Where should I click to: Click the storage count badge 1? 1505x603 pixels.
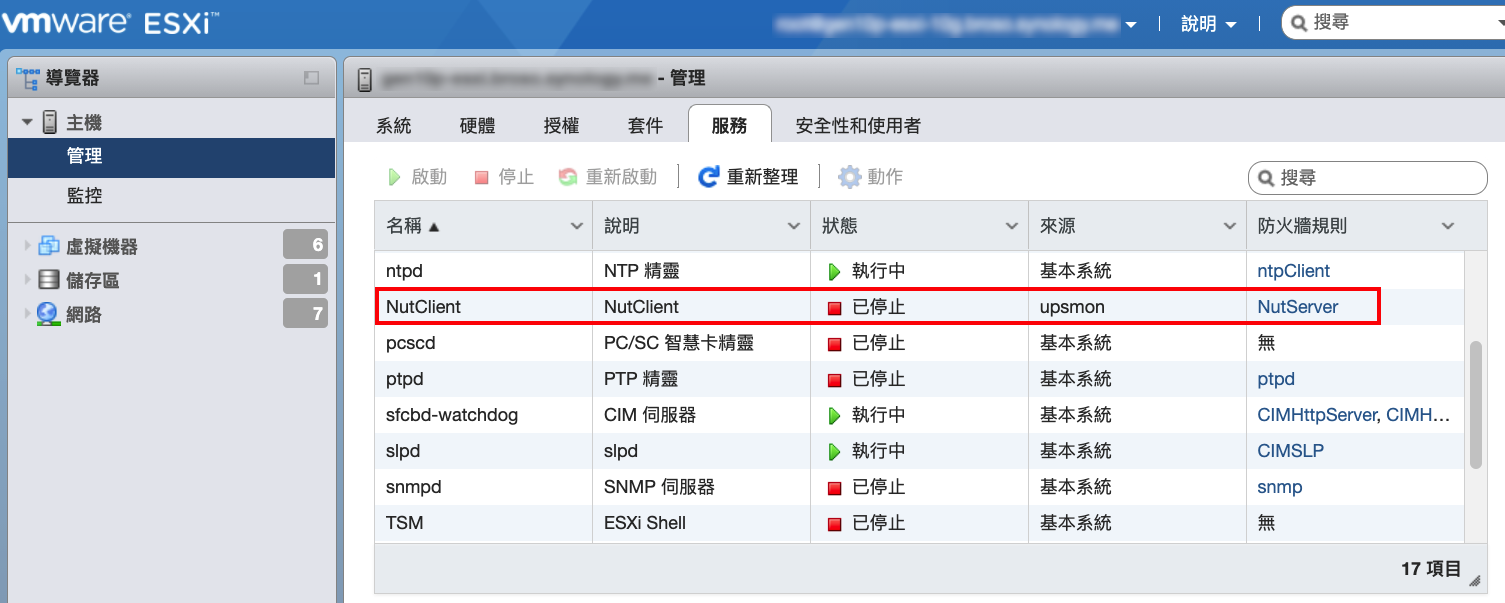click(x=305, y=279)
